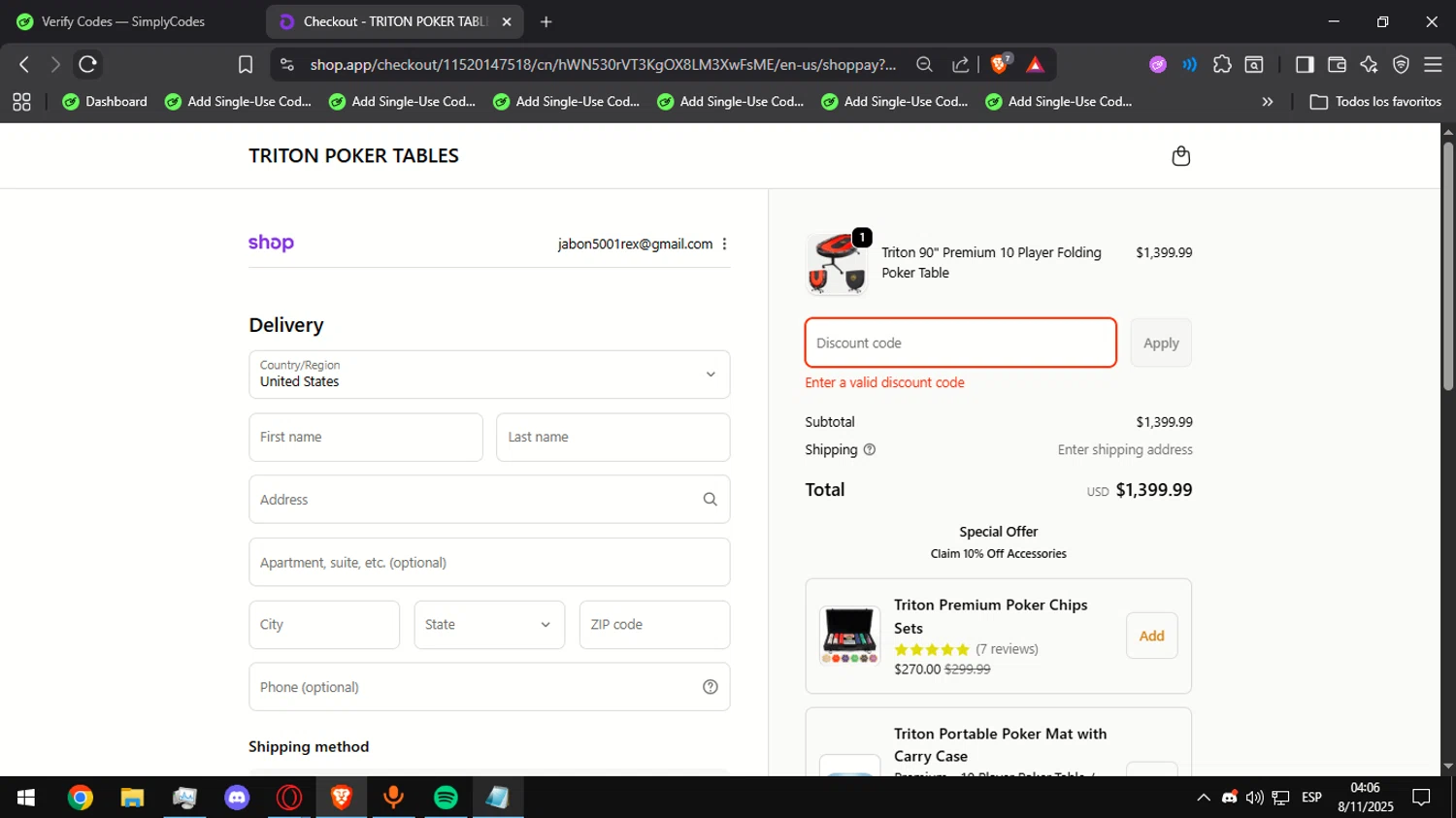This screenshot has width=1456, height=818.
Task: Click the ZIP code field
Action: point(655,625)
